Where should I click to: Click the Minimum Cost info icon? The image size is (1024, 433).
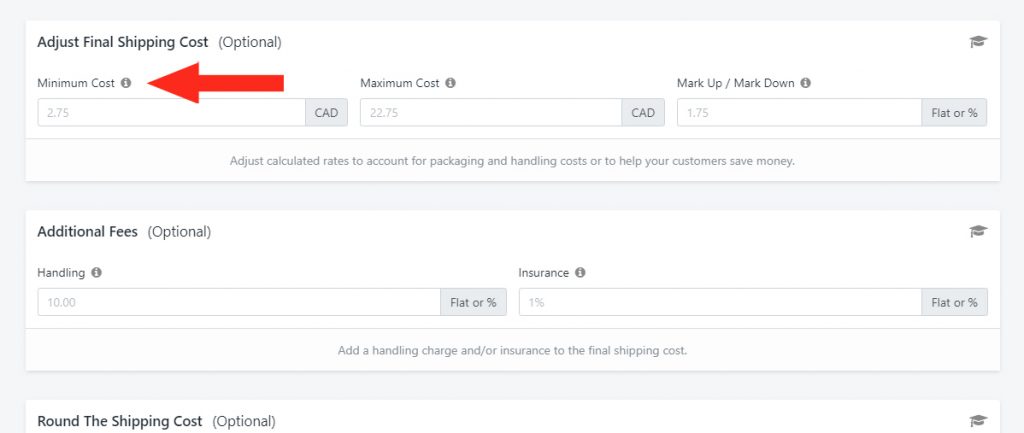click(126, 83)
